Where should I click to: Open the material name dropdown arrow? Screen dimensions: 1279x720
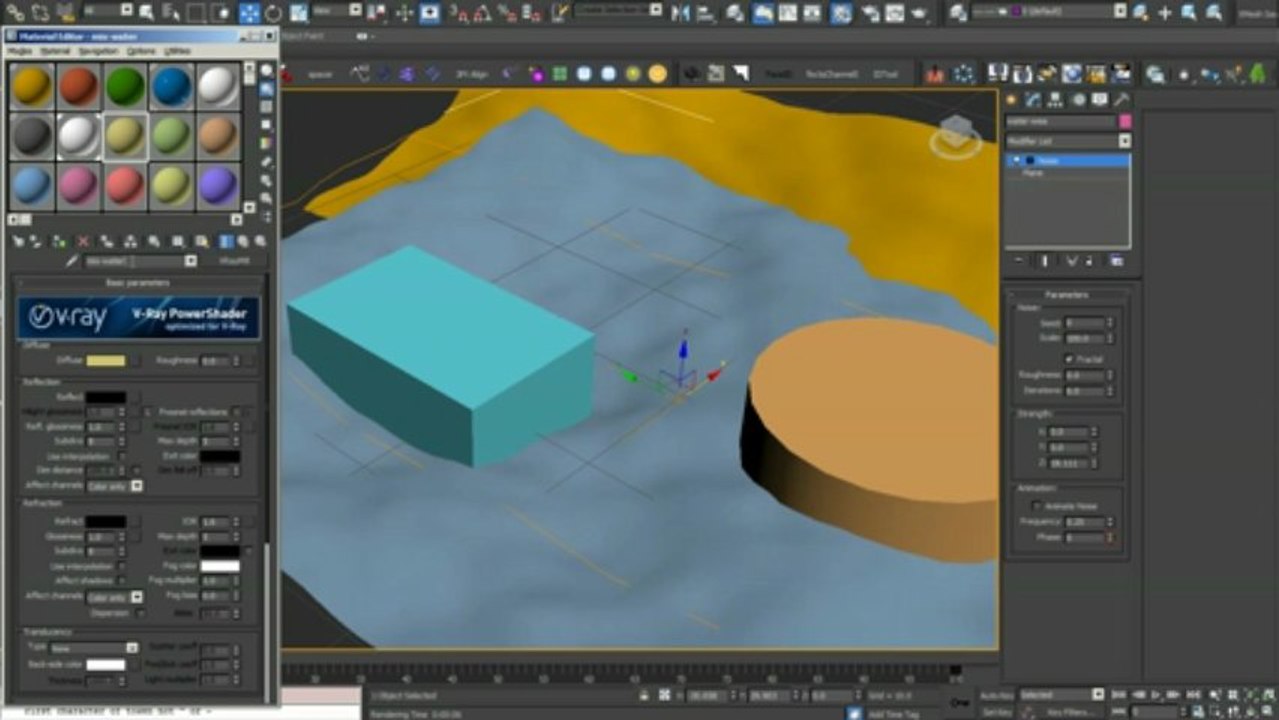pos(191,261)
